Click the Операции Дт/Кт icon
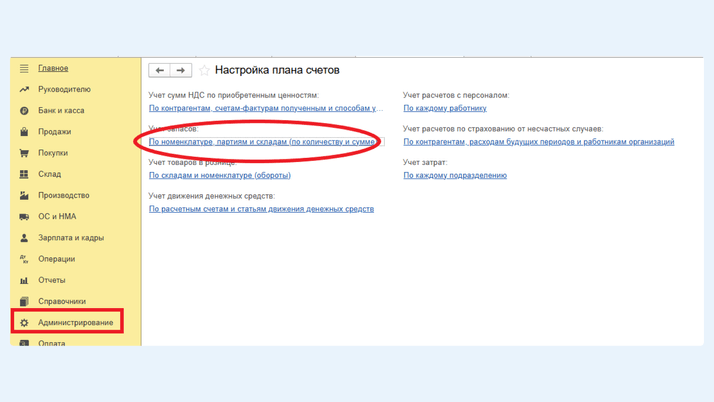The image size is (714, 402). coord(24,259)
